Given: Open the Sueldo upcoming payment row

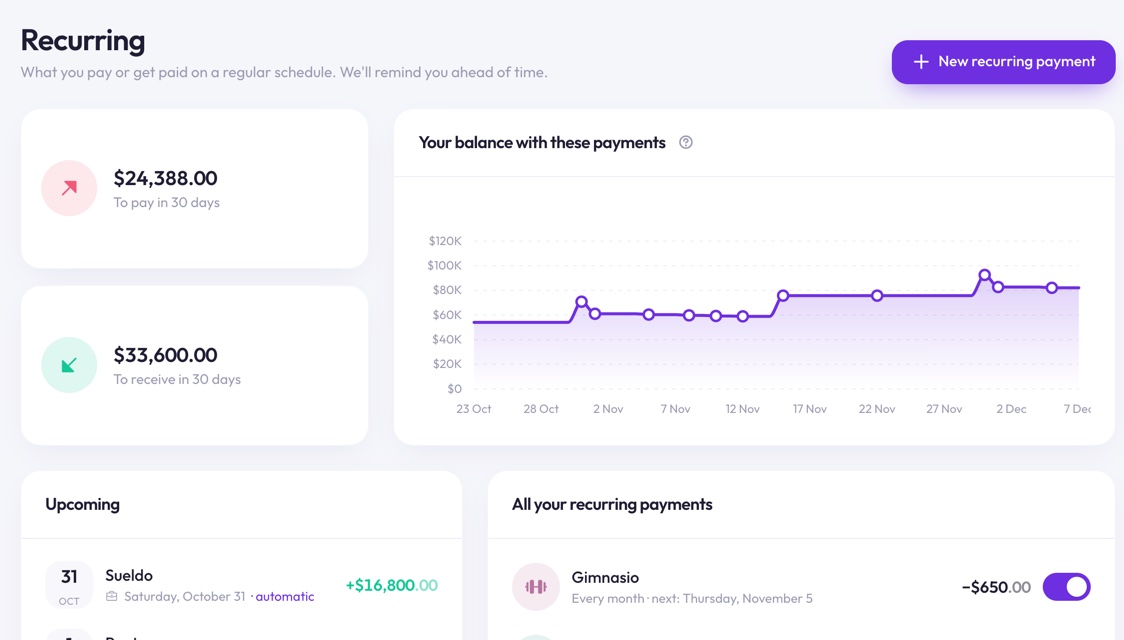Looking at the screenshot, I should coord(242,585).
